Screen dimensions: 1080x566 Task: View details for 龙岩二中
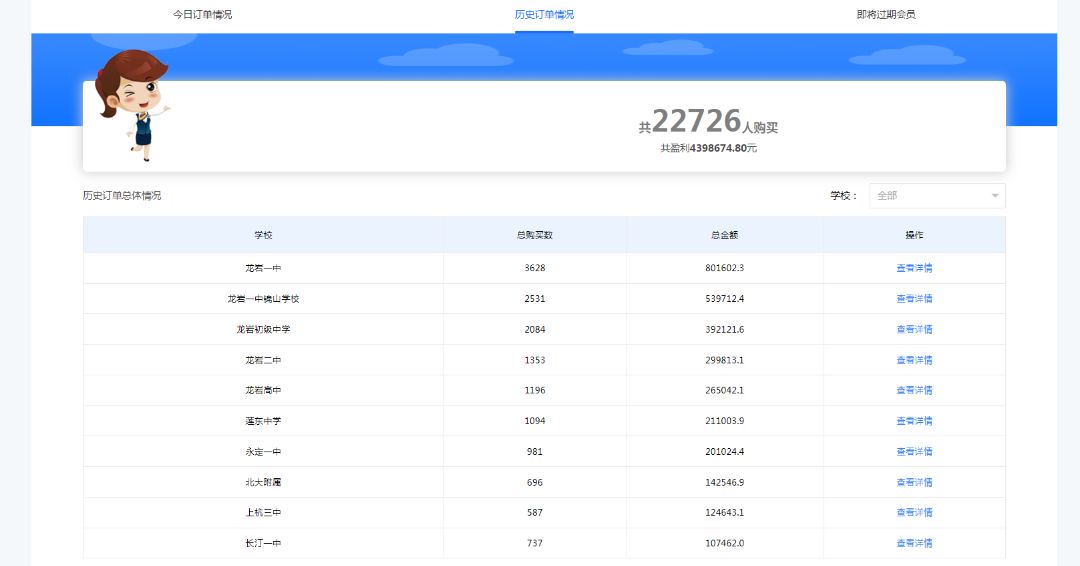tap(914, 360)
